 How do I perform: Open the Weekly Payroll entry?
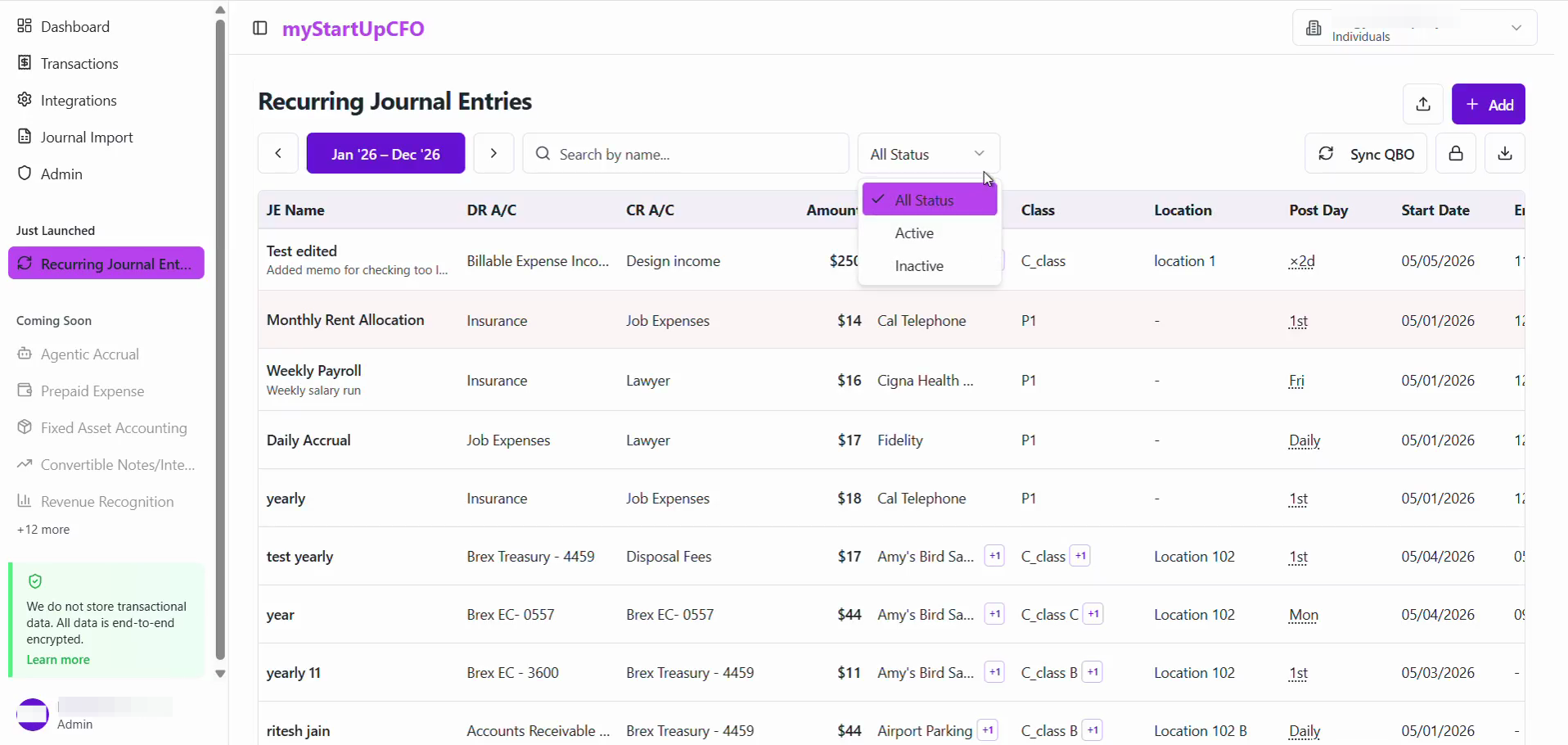click(313, 371)
